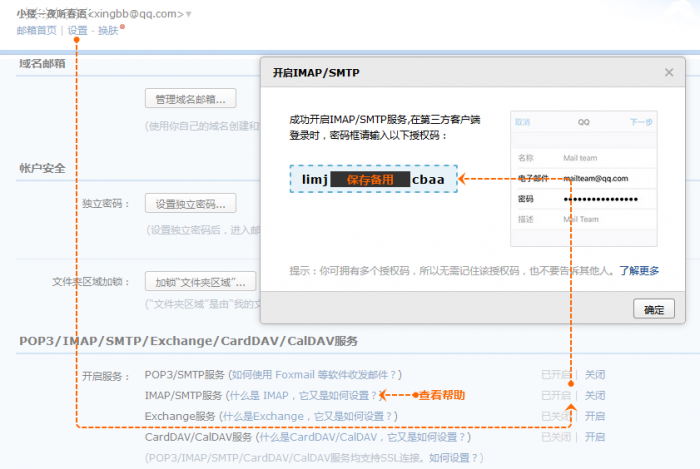Go to 邮箱首页
This screenshot has height=469, width=700.
tap(37, 30)
